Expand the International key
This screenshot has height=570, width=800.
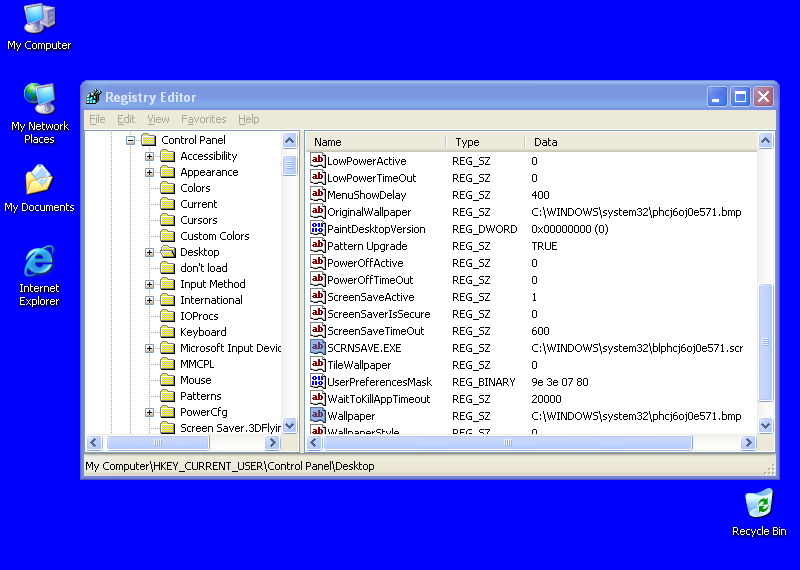[x=149, y=300]
